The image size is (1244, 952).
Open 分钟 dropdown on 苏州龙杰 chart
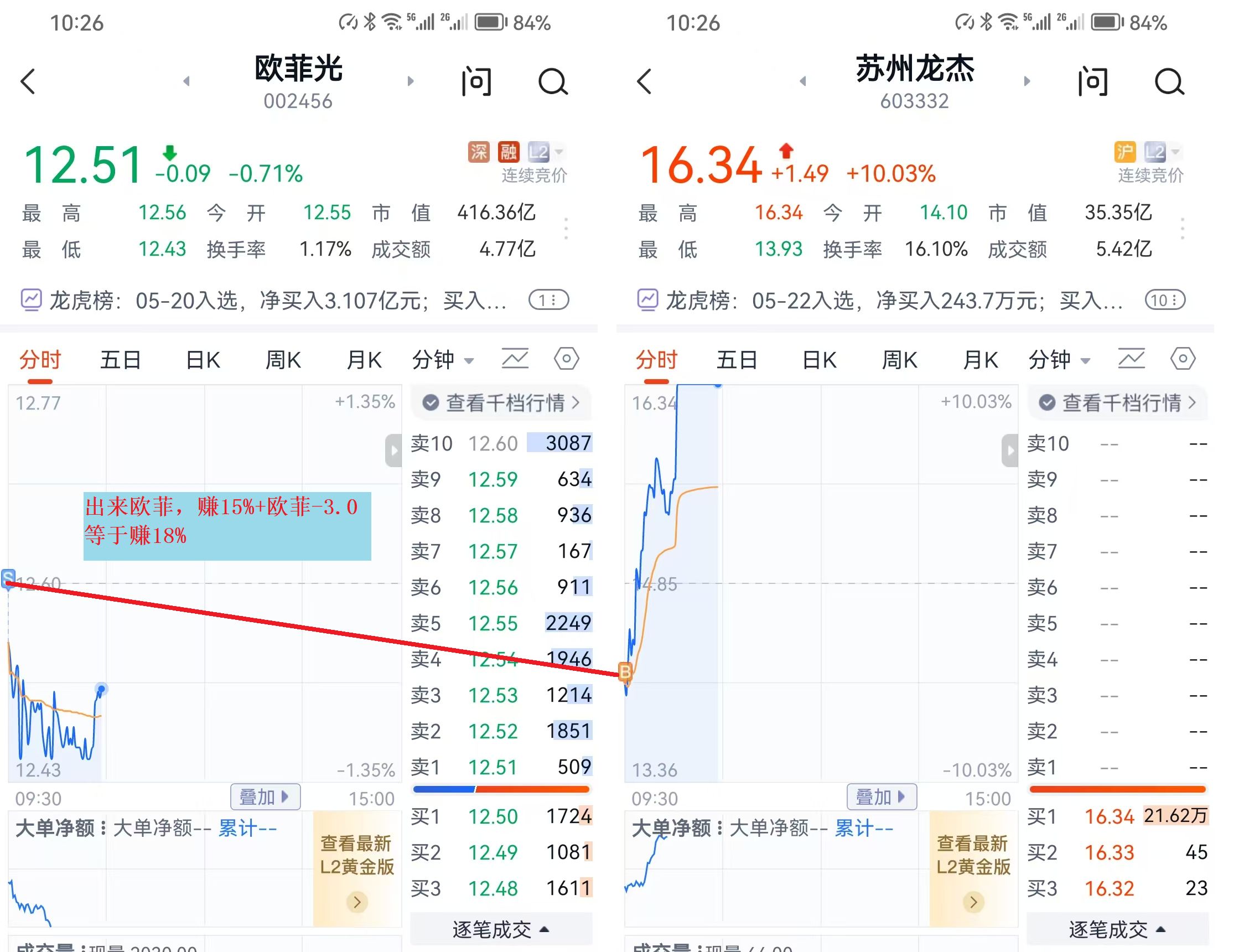1059,360
